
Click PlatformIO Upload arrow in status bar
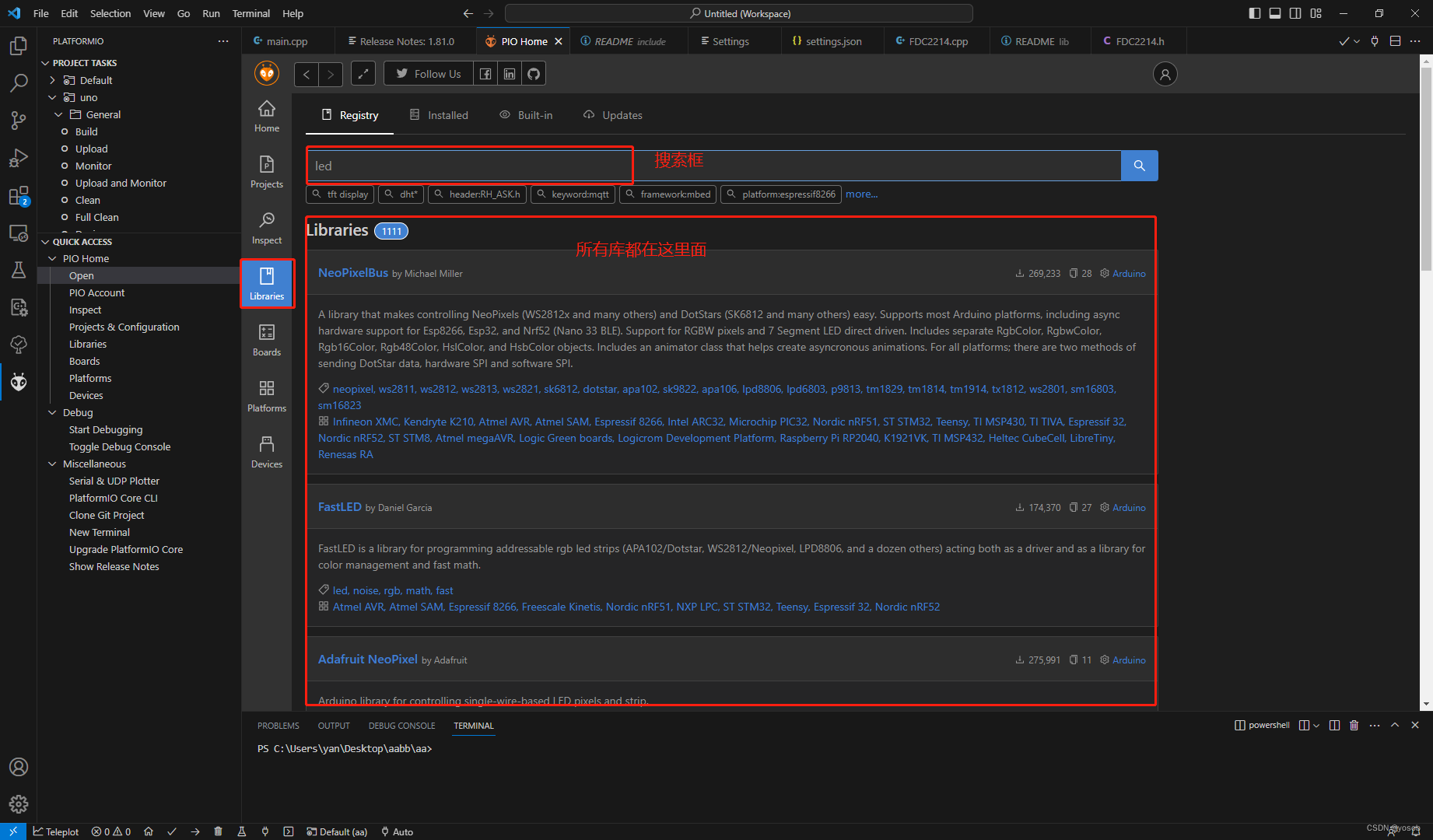pos(195,831)
